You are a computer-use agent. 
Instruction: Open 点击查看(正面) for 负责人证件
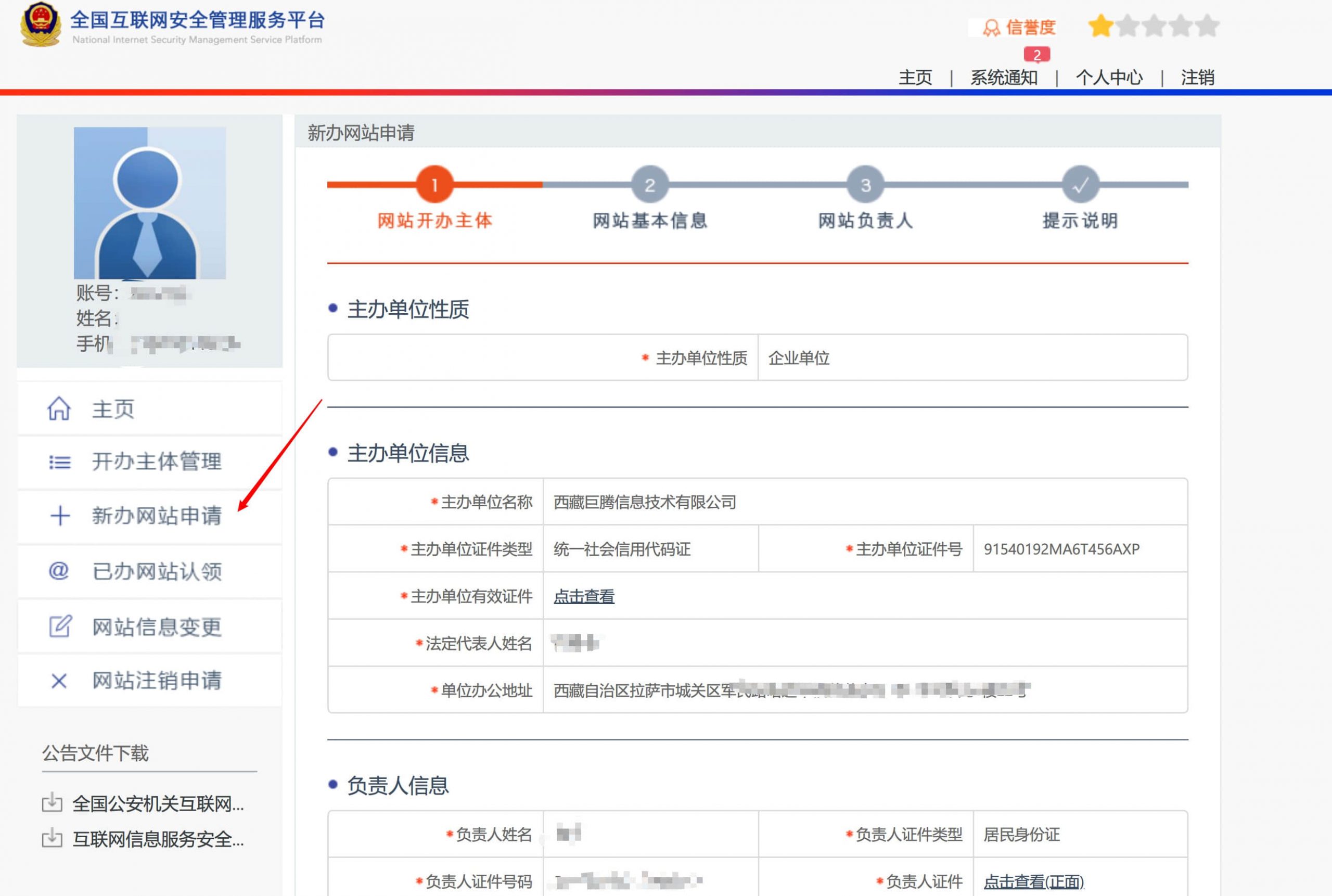(x=1033, y=882)
